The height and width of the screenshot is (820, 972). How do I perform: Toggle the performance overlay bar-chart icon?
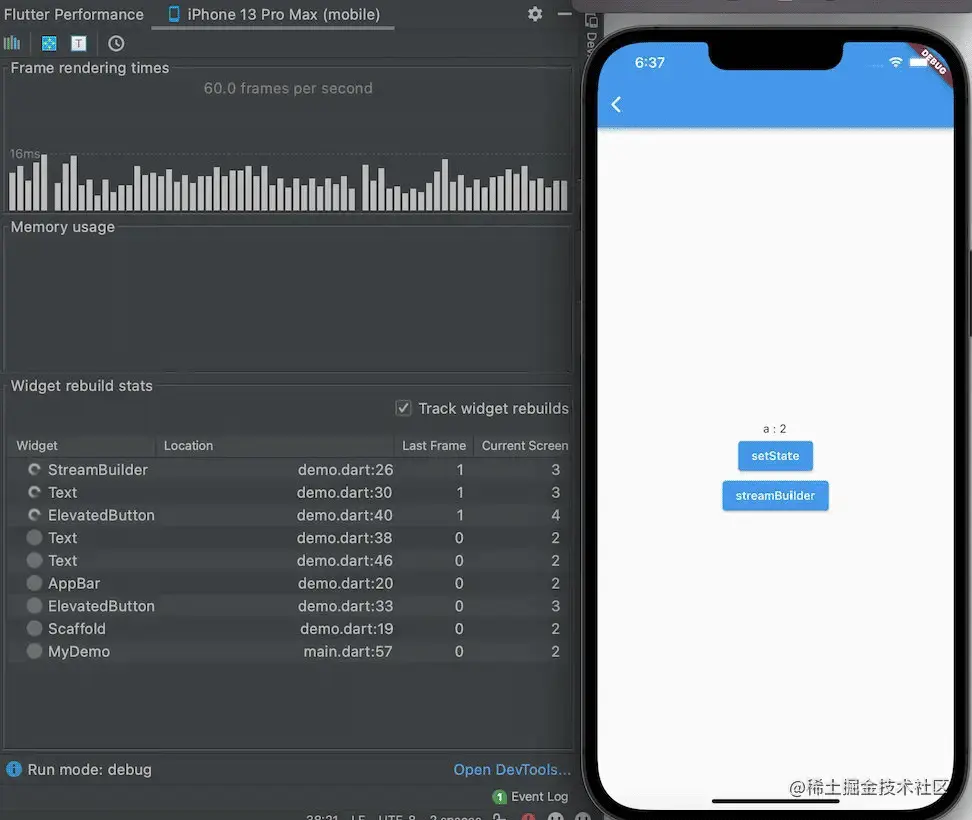click(x=12, y=43)
